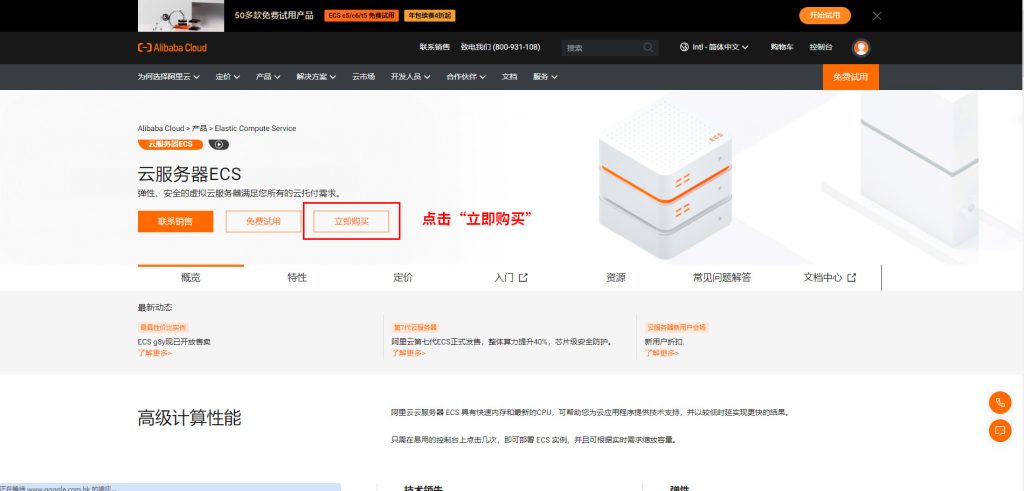Expand the 为何选择阿里云 menu

[168, 77]
